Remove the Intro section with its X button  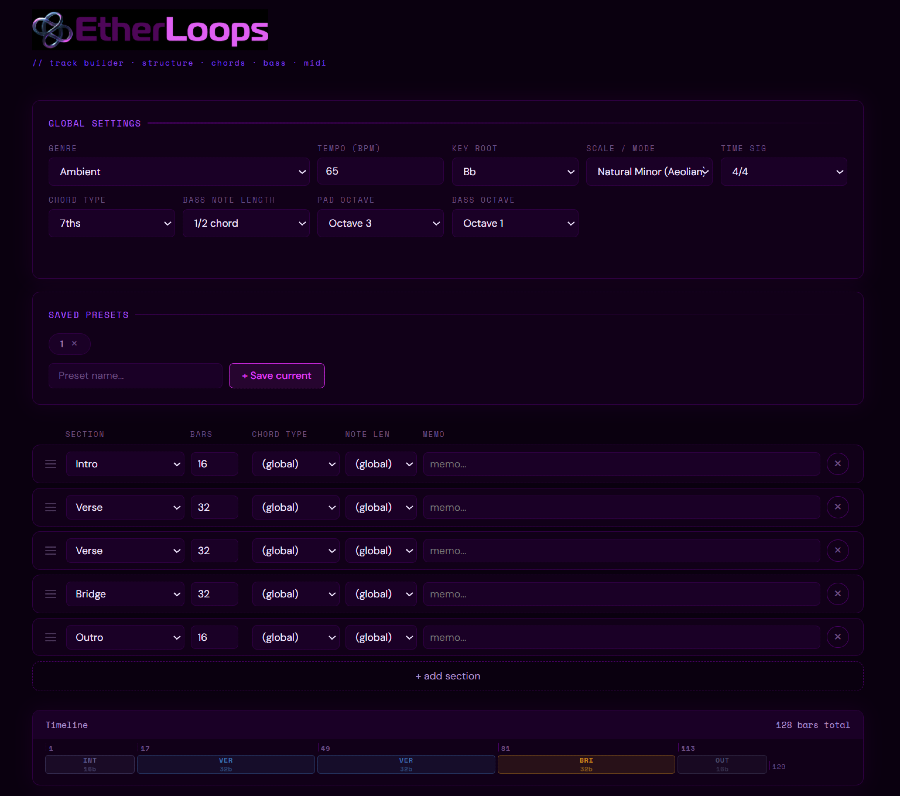pyautogui.click(x=837, y=464)
